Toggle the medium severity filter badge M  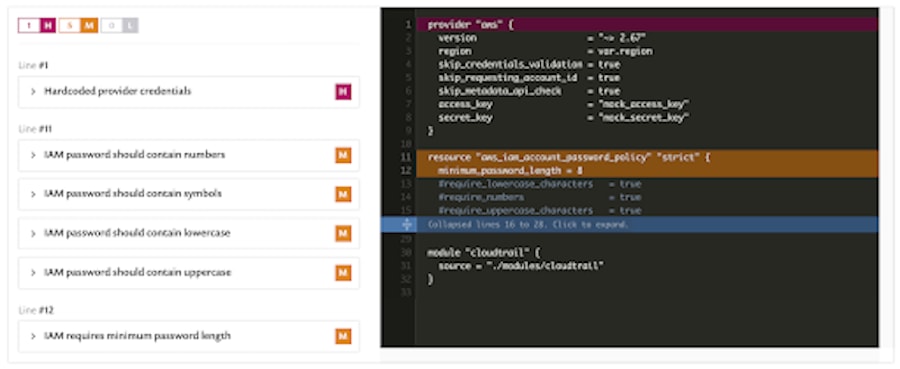coord(89,26)
